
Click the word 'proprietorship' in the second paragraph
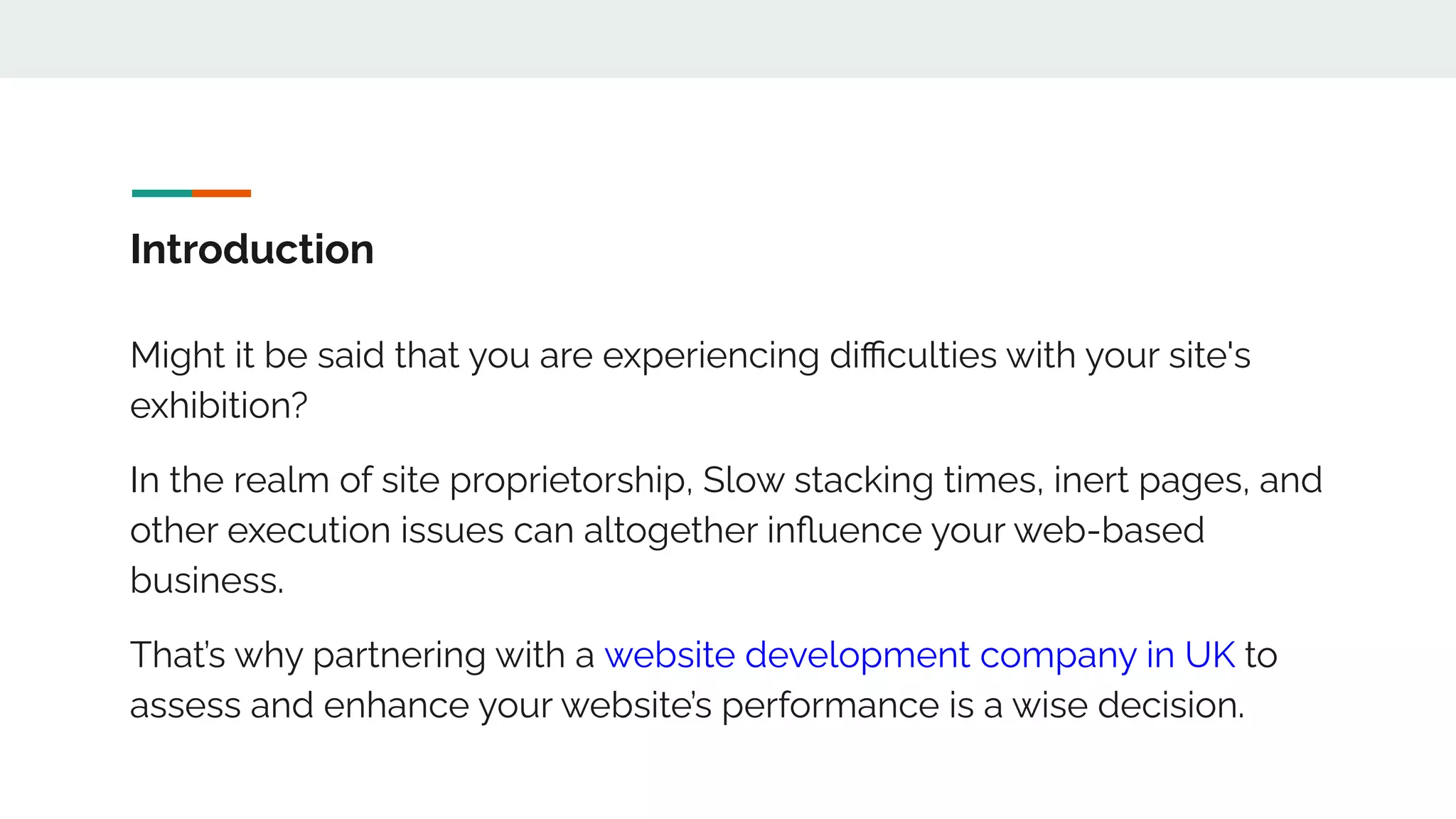[x=567, y=481]
